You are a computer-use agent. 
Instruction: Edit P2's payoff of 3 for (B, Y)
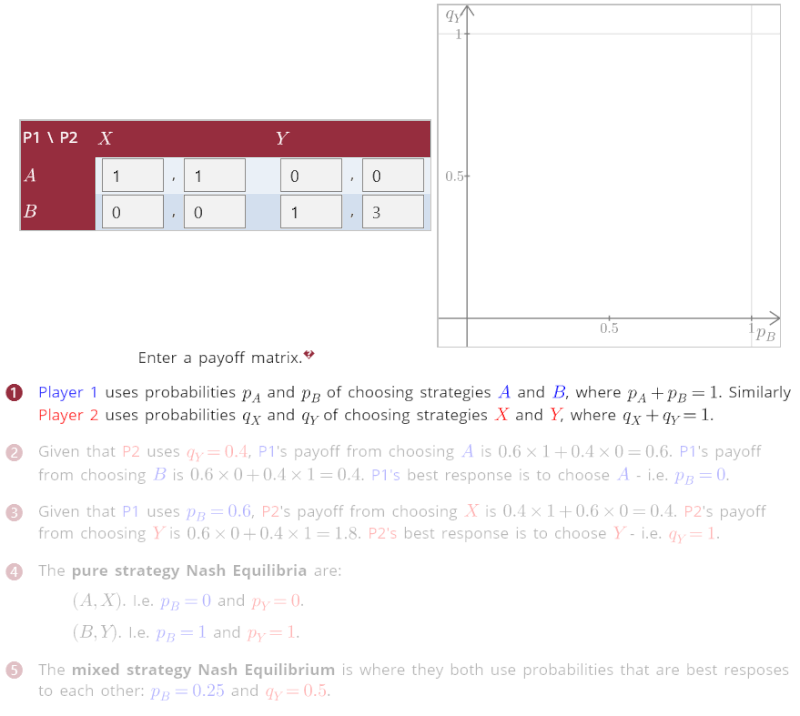click(x=392, y=212)
